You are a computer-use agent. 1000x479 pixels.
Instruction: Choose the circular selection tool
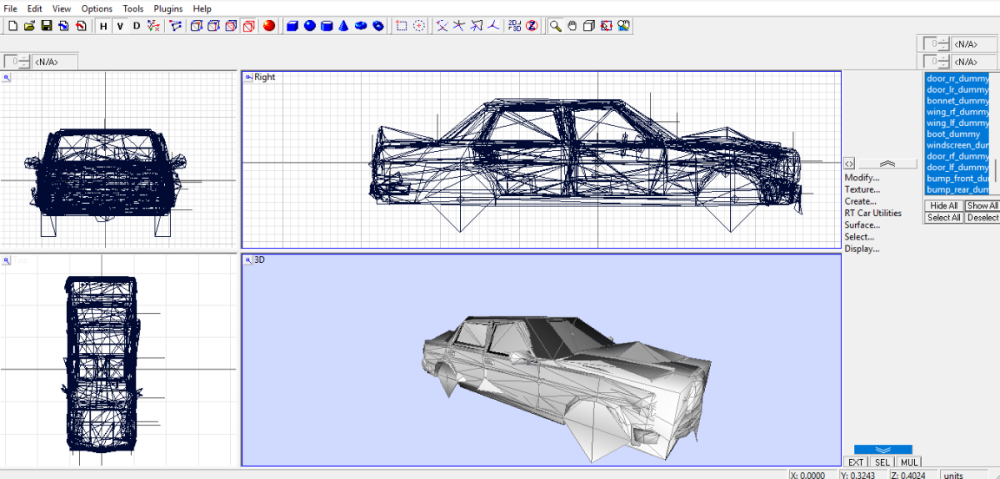click(x=419, y=26)
